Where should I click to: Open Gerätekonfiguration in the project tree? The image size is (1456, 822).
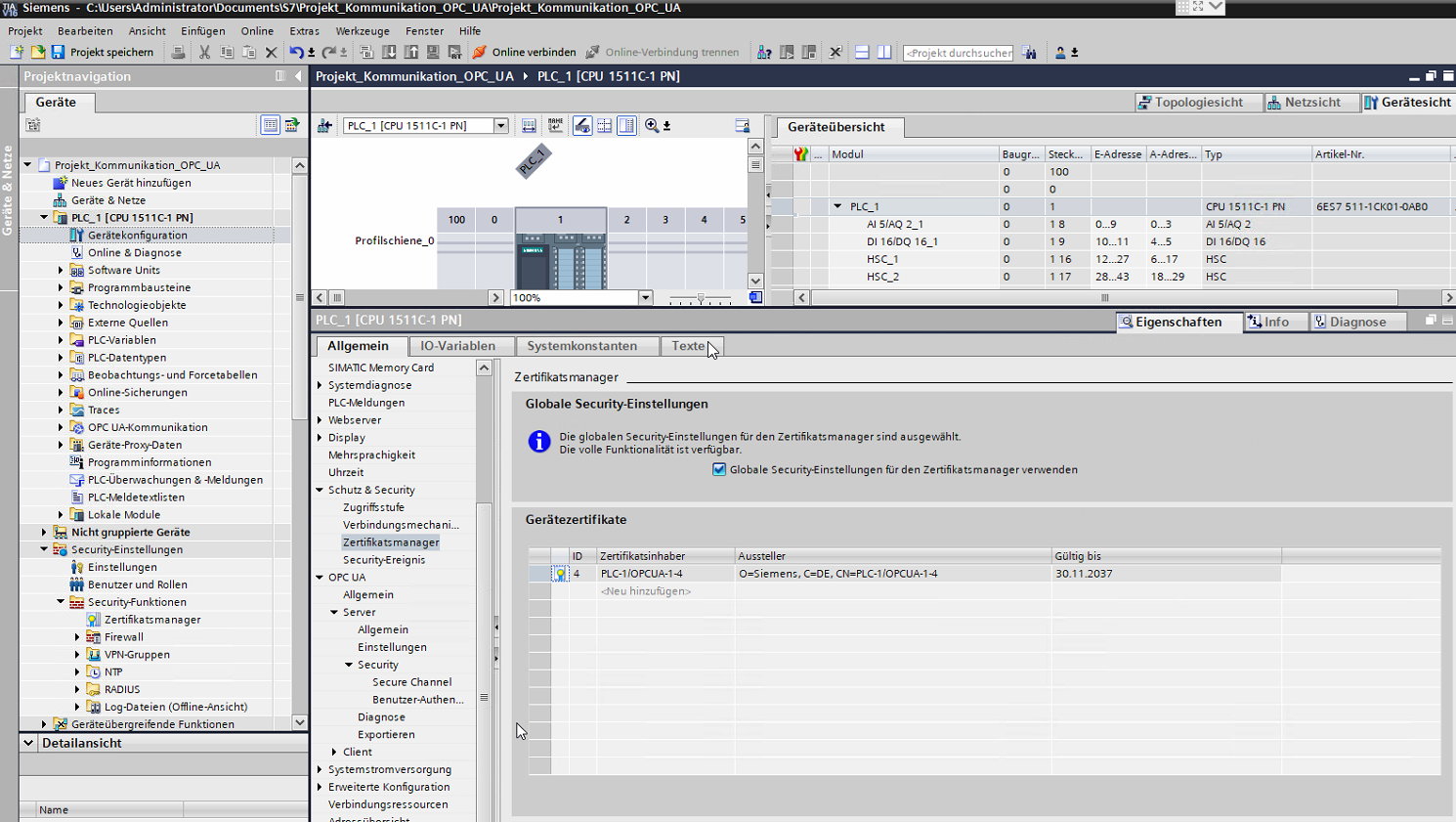tap(137, 235)
